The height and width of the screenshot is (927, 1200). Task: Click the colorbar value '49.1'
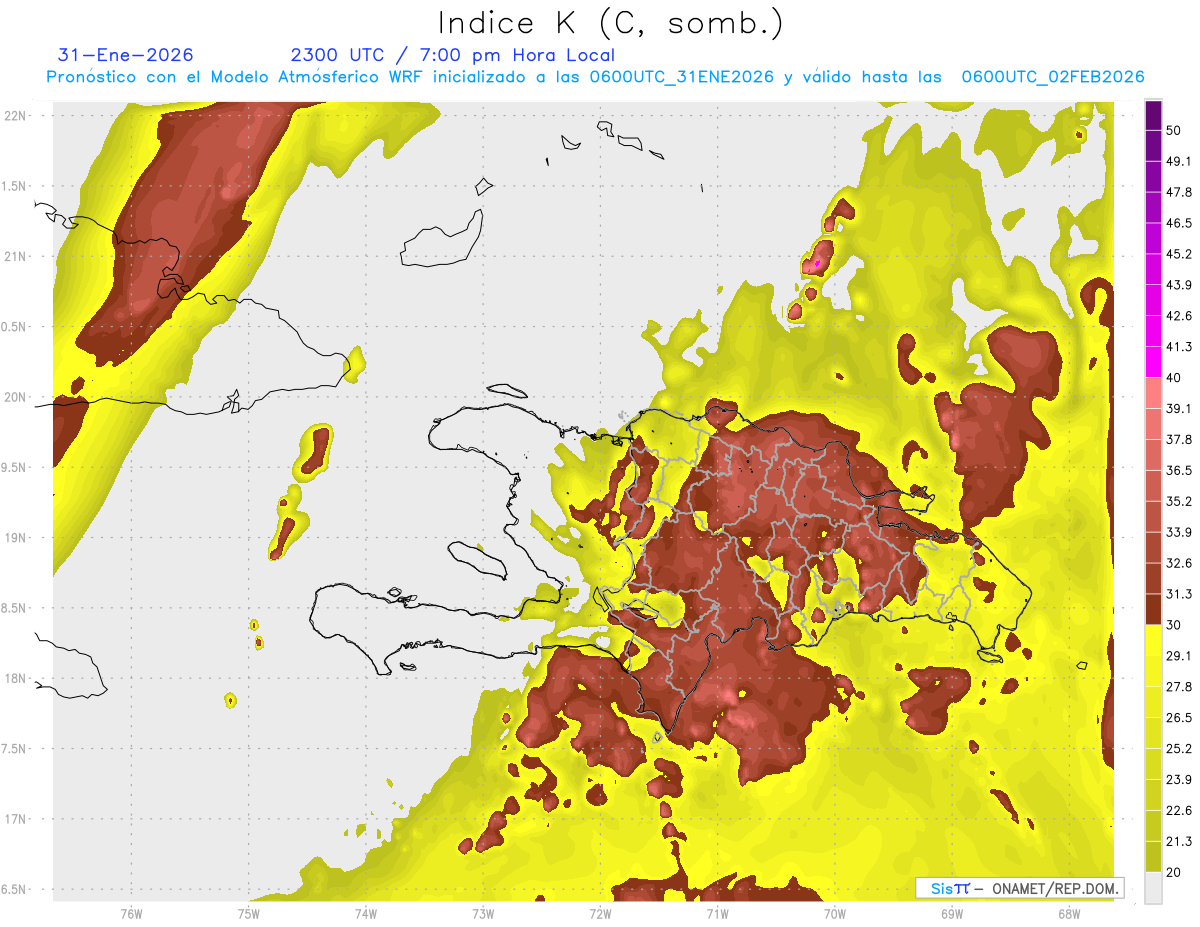(1179, 161)
